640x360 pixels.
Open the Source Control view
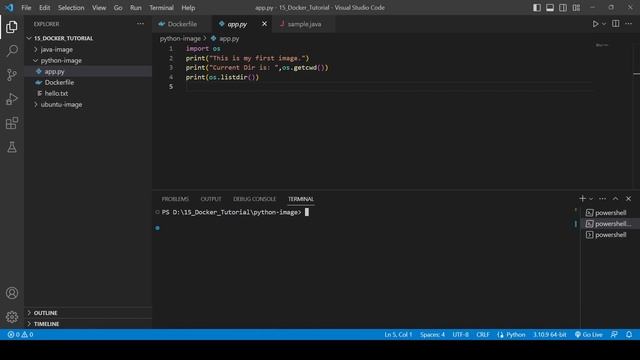coord(12,75)
